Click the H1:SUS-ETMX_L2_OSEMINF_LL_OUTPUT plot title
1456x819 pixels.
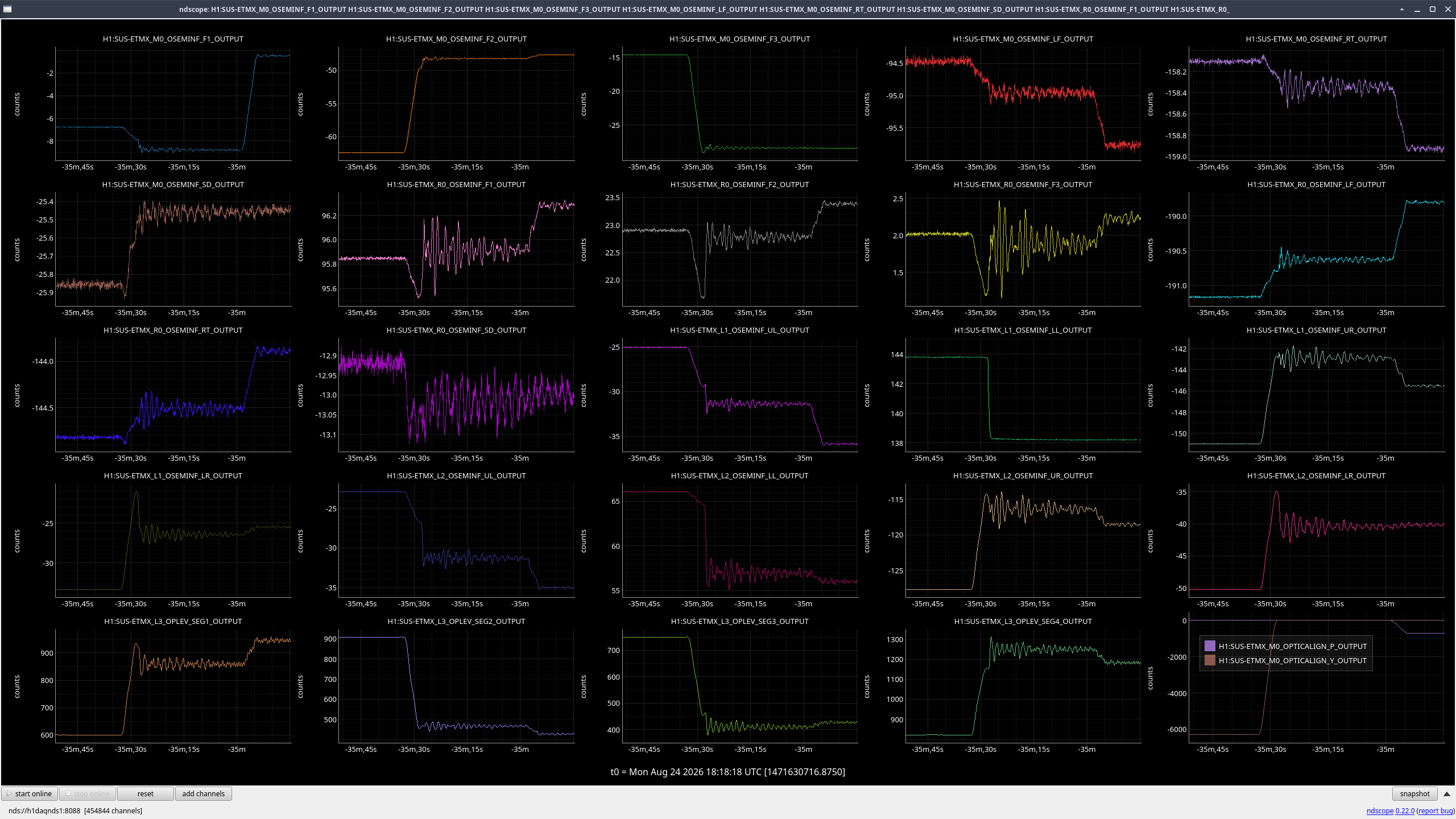(739, 475)
